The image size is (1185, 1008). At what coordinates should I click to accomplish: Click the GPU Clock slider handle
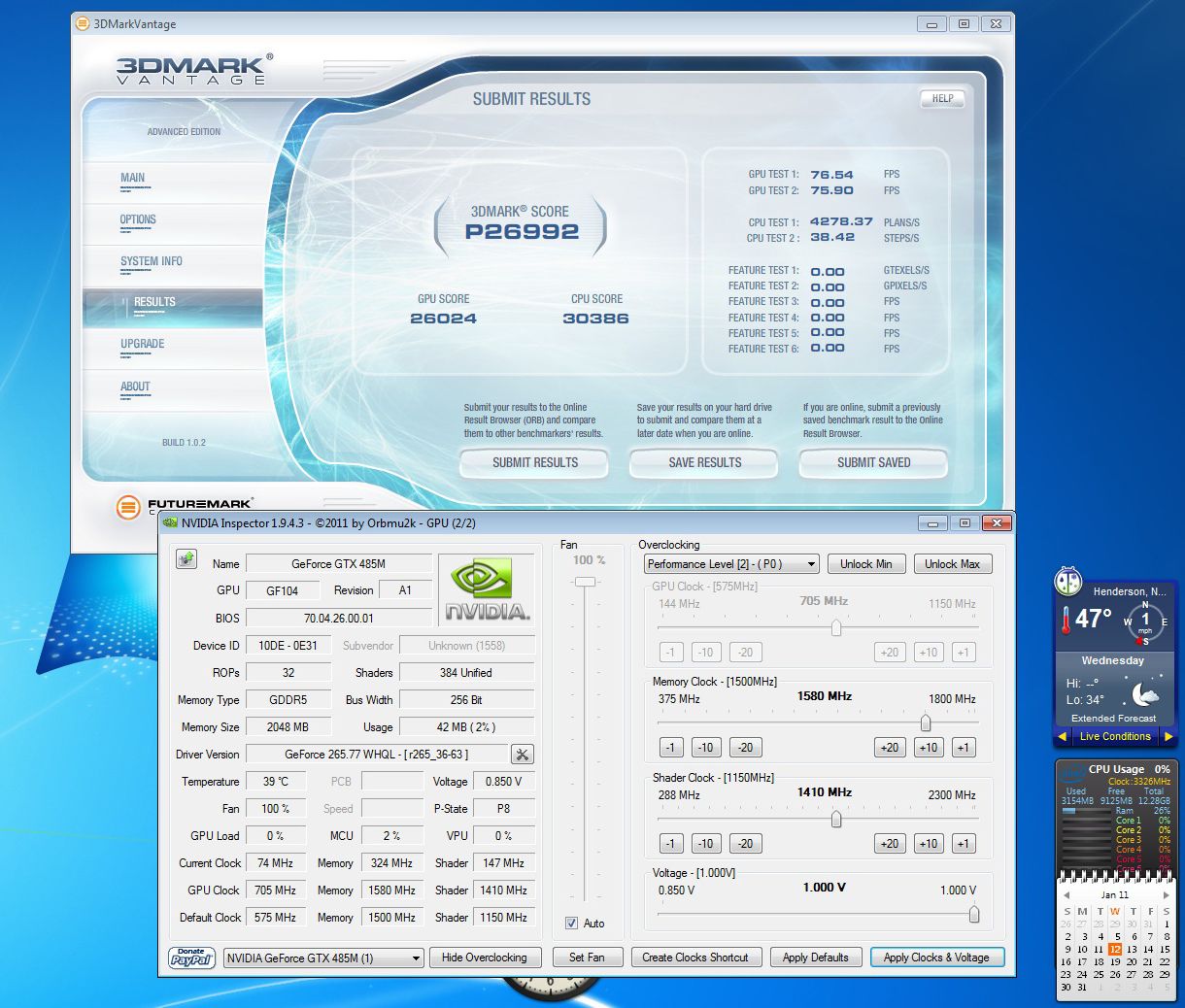click(x=836, y=628)
